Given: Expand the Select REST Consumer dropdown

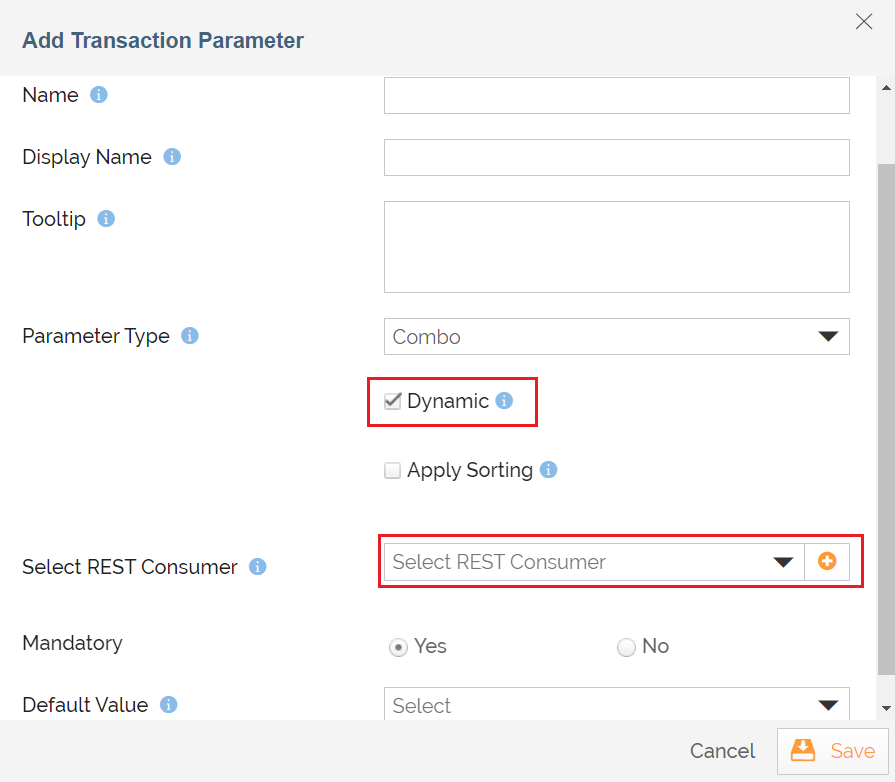Looking at the screenshot, I should pos(594,562).
